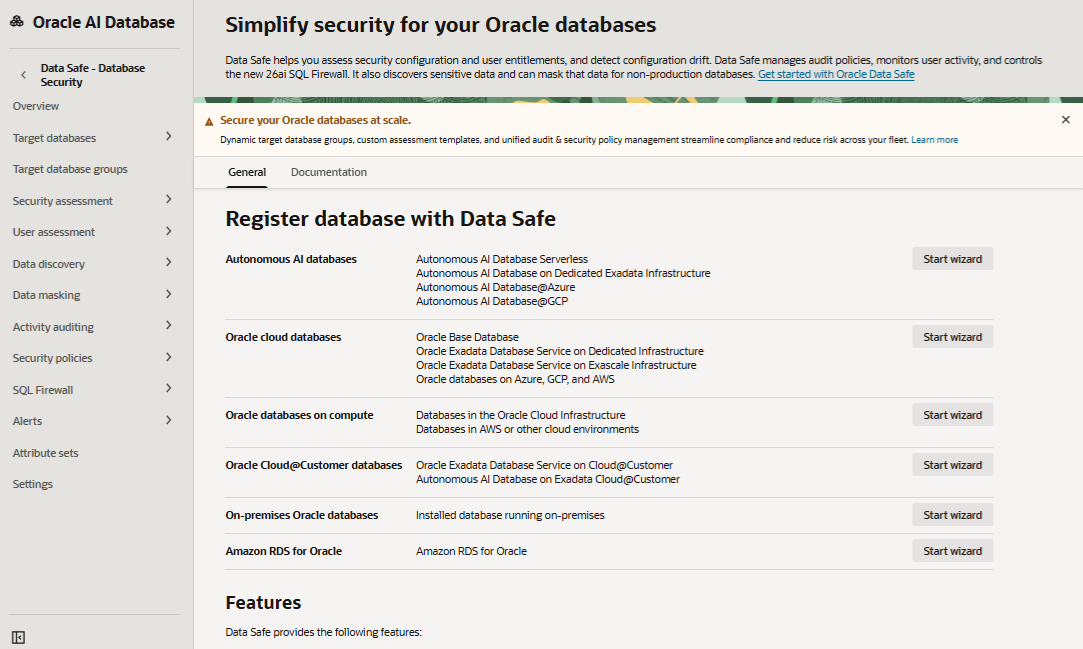The width and height of the screenshot is (1083, 649).
Task: Expand the Data discovery chevron
Action: [169, 262]
